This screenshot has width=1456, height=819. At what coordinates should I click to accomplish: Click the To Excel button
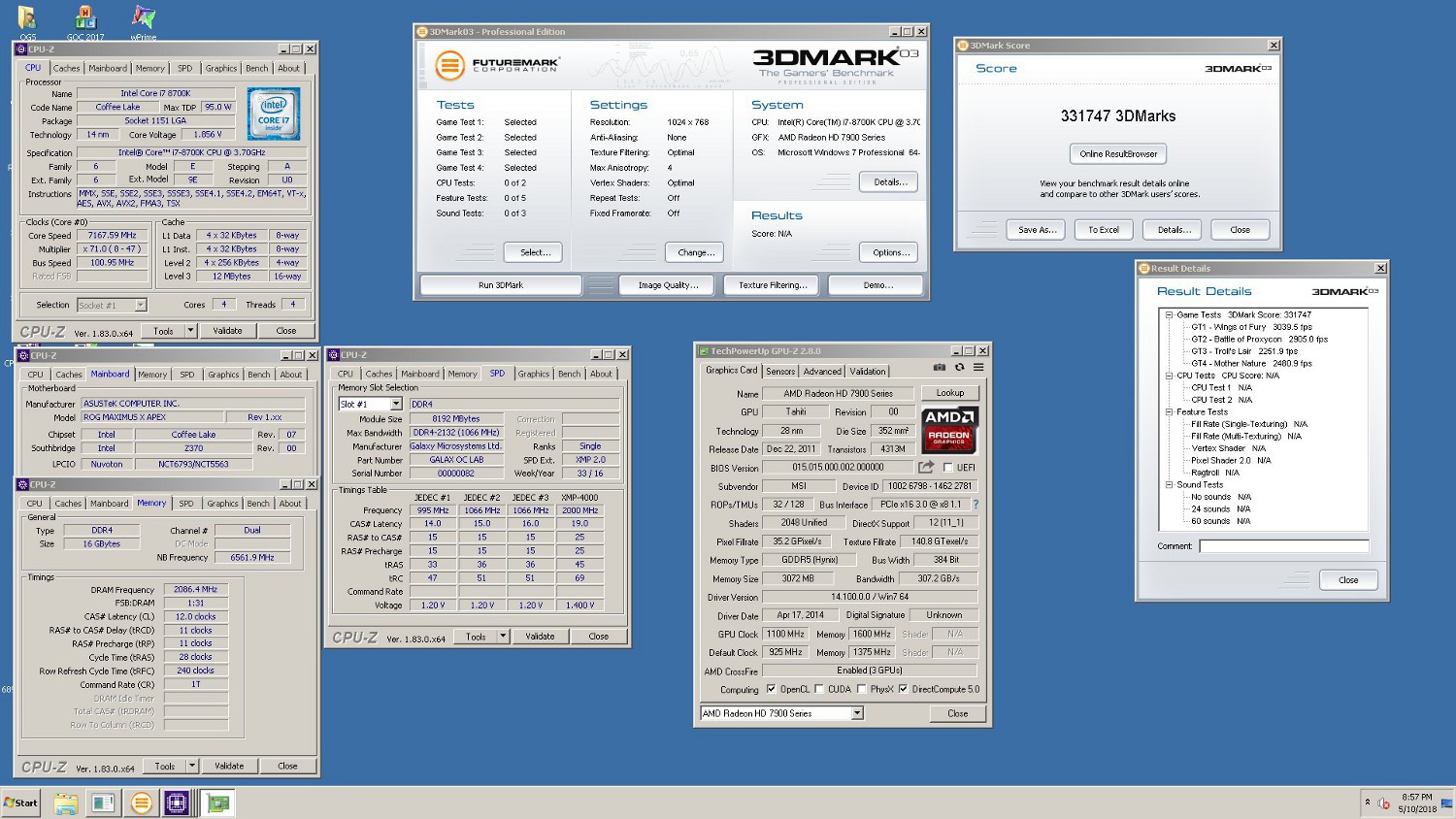(1104, 230)
